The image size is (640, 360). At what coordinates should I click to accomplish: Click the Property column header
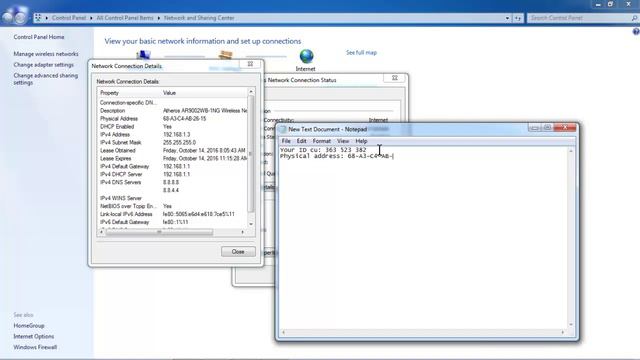click(129, 93)
